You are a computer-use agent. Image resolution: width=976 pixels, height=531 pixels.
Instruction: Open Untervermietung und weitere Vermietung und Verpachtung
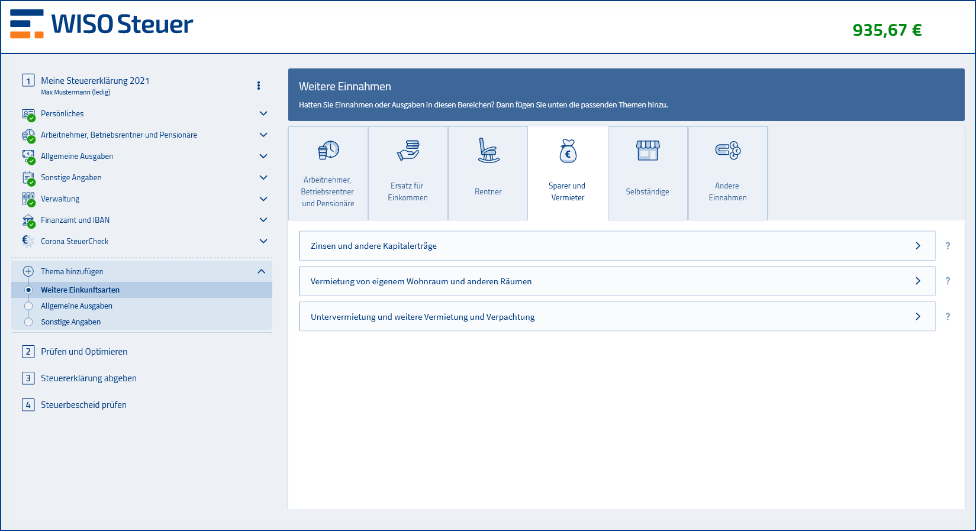[616, 317]
